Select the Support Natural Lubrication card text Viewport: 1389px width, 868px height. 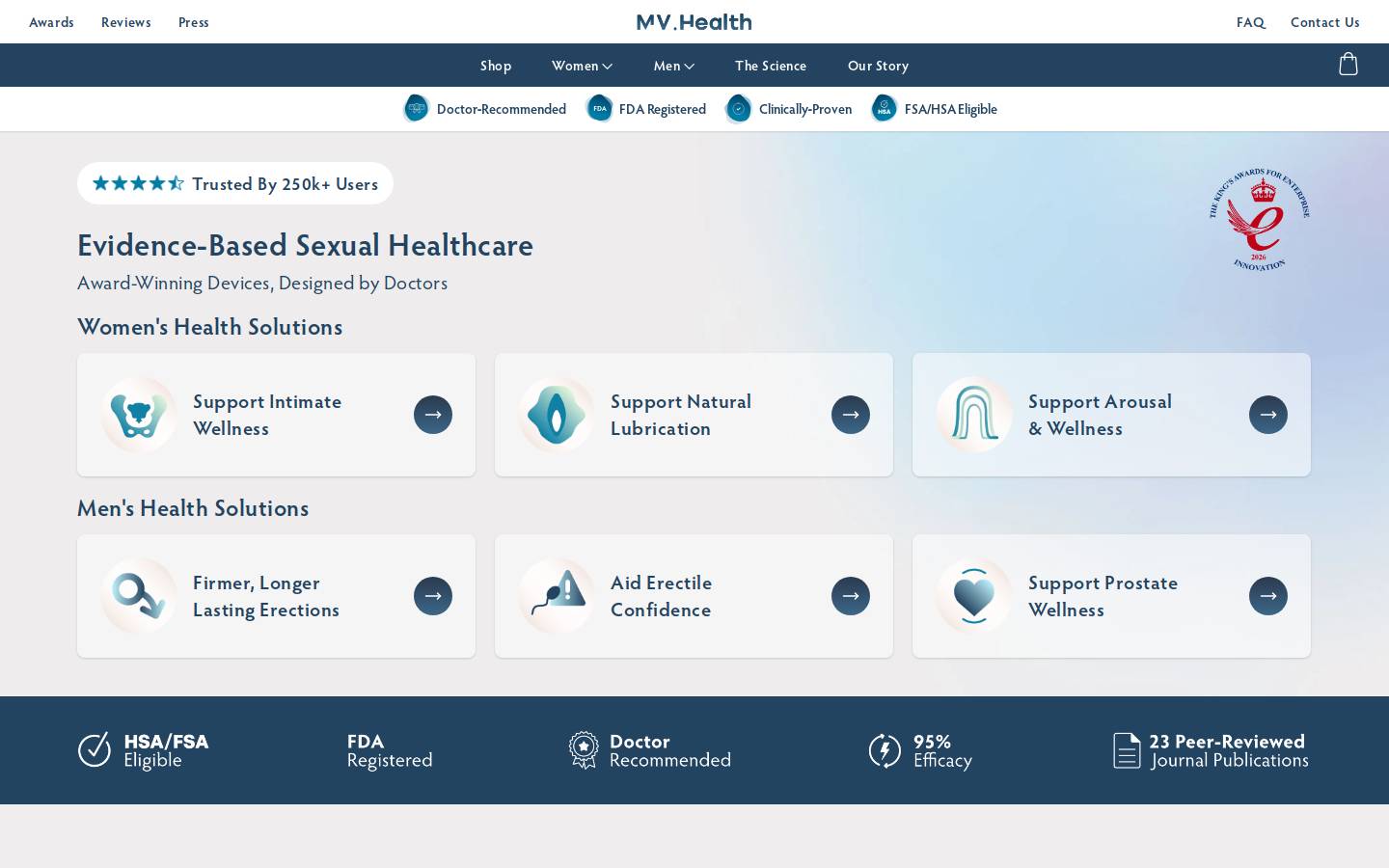[681, 415]
